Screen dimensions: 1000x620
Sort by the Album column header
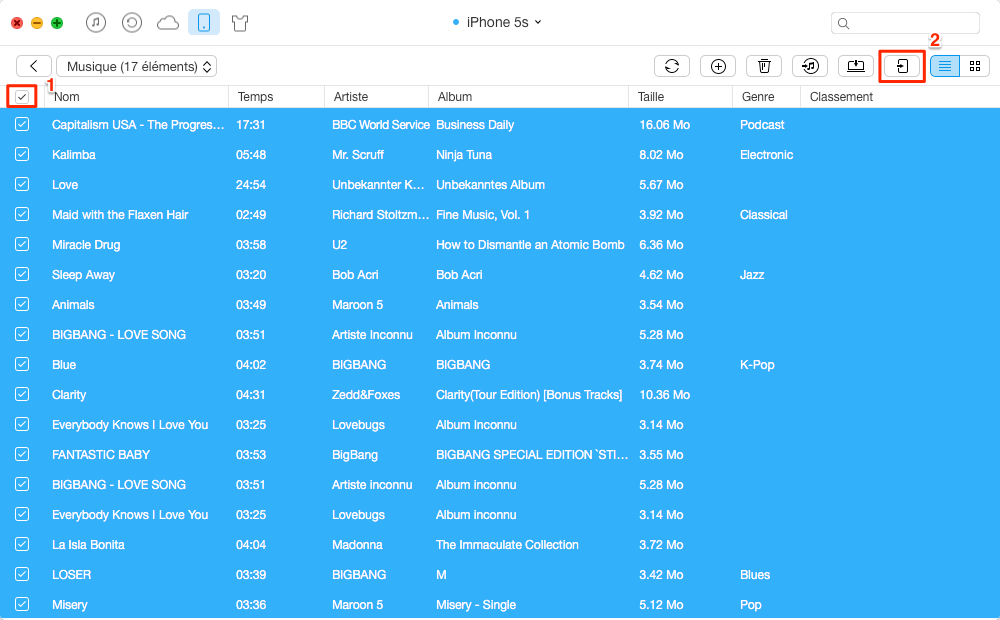[x=529, y=97]
